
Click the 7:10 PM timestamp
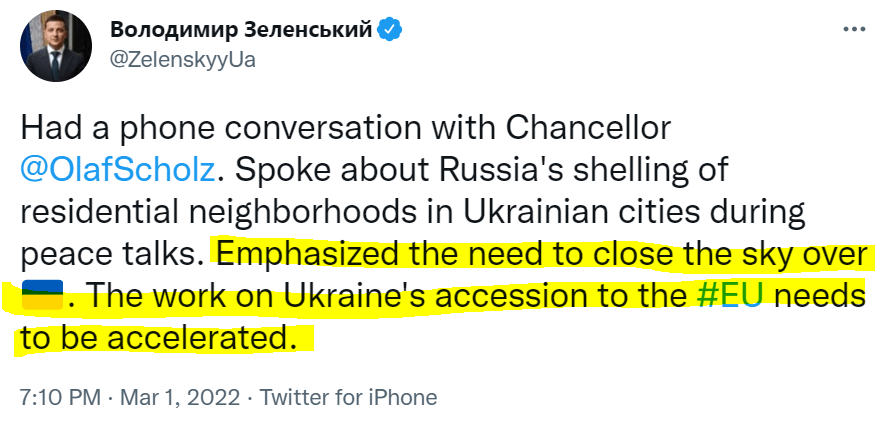[x=59, y=397]
